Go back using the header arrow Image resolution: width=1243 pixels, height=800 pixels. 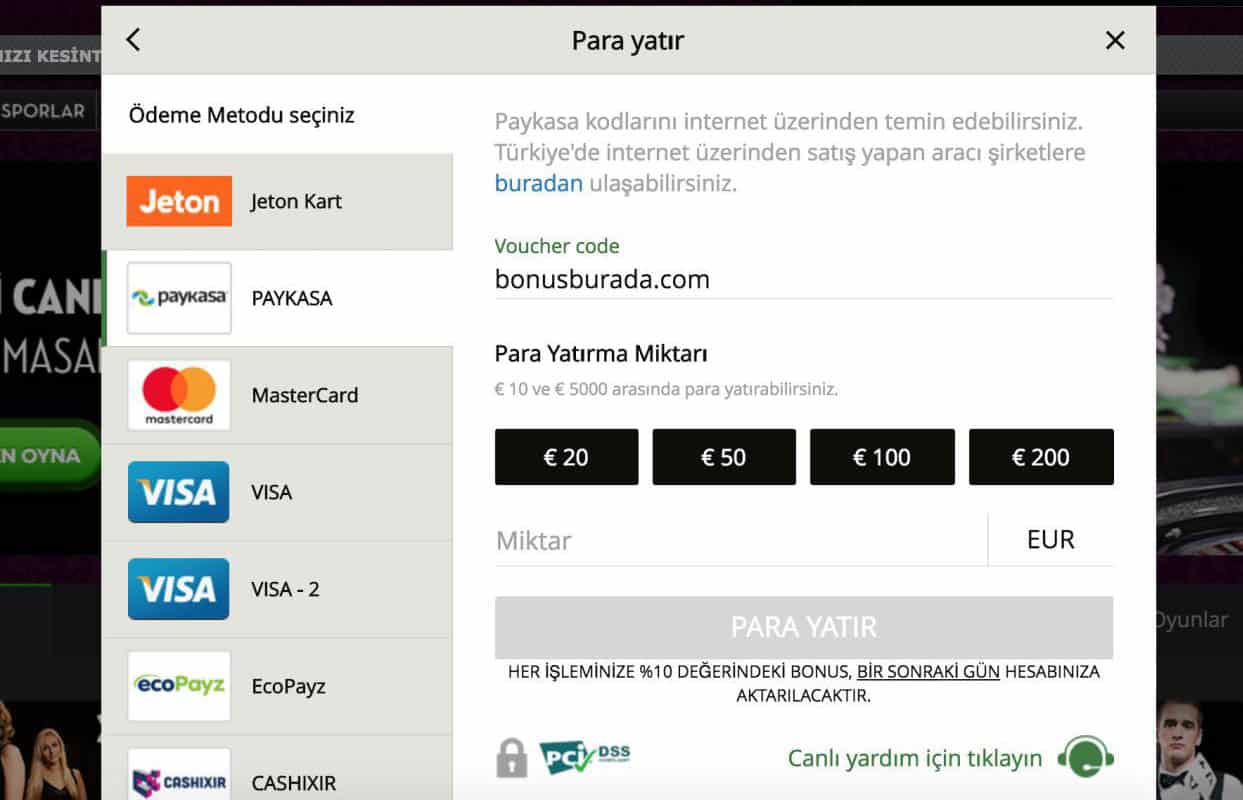click(x=133, y=40)
